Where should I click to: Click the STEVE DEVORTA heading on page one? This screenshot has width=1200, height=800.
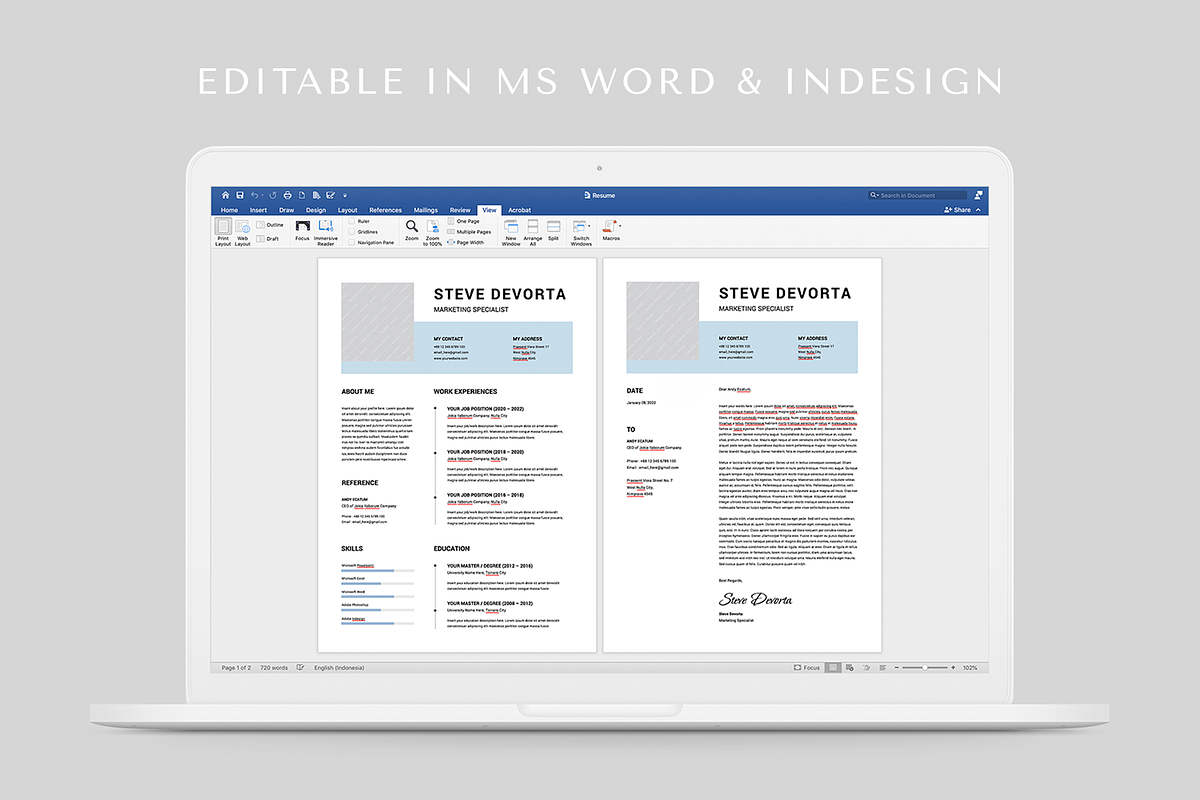pos(500,294)
